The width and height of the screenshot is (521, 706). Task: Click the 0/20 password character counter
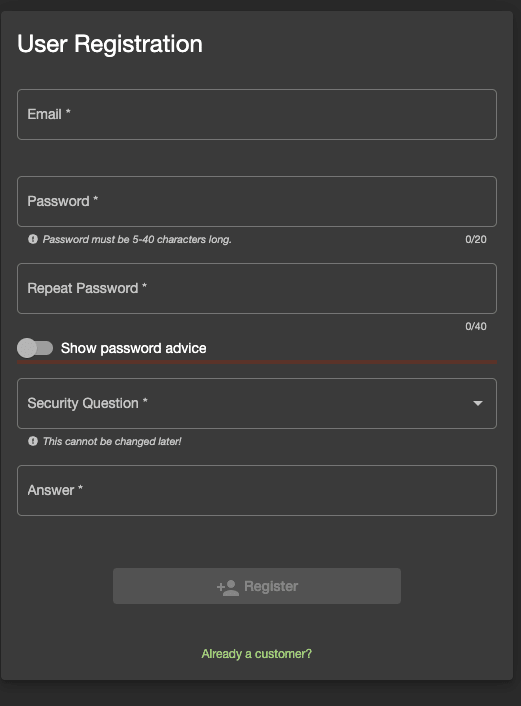[476, 240]
